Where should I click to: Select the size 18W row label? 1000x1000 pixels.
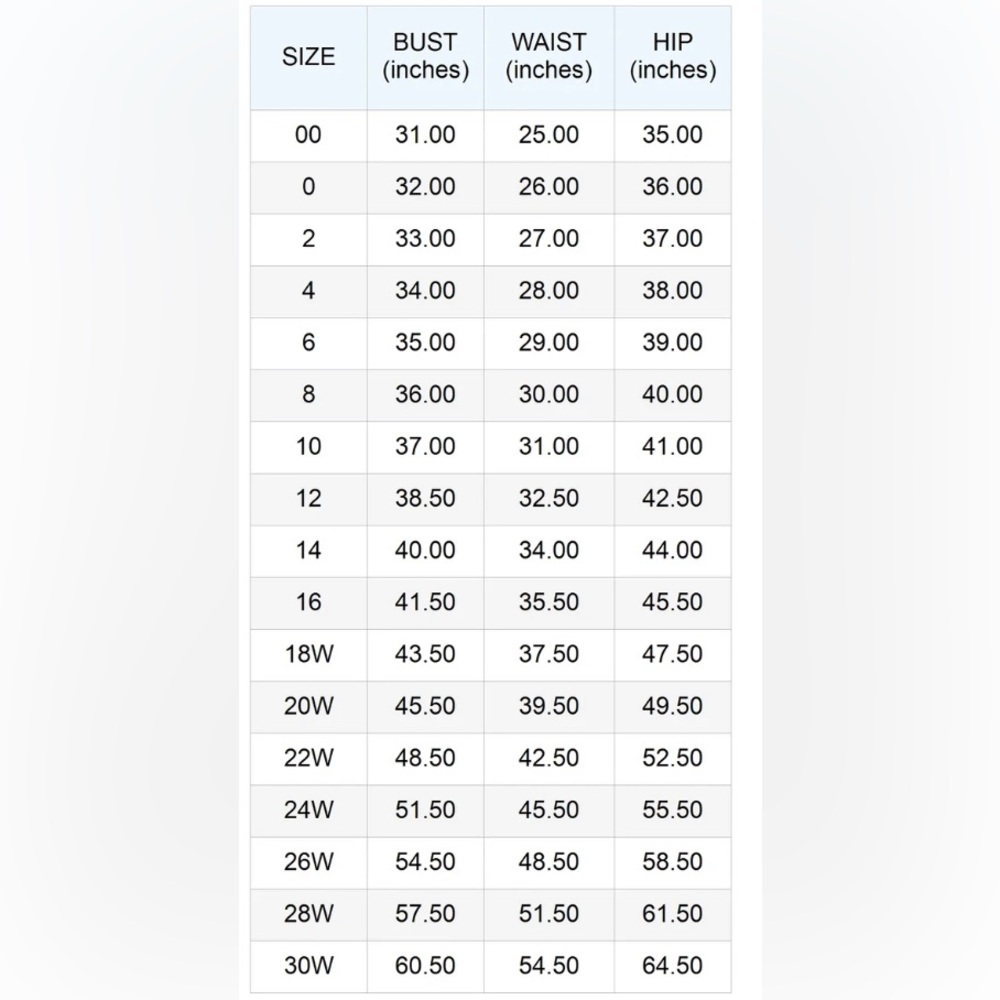coord(309,654)
